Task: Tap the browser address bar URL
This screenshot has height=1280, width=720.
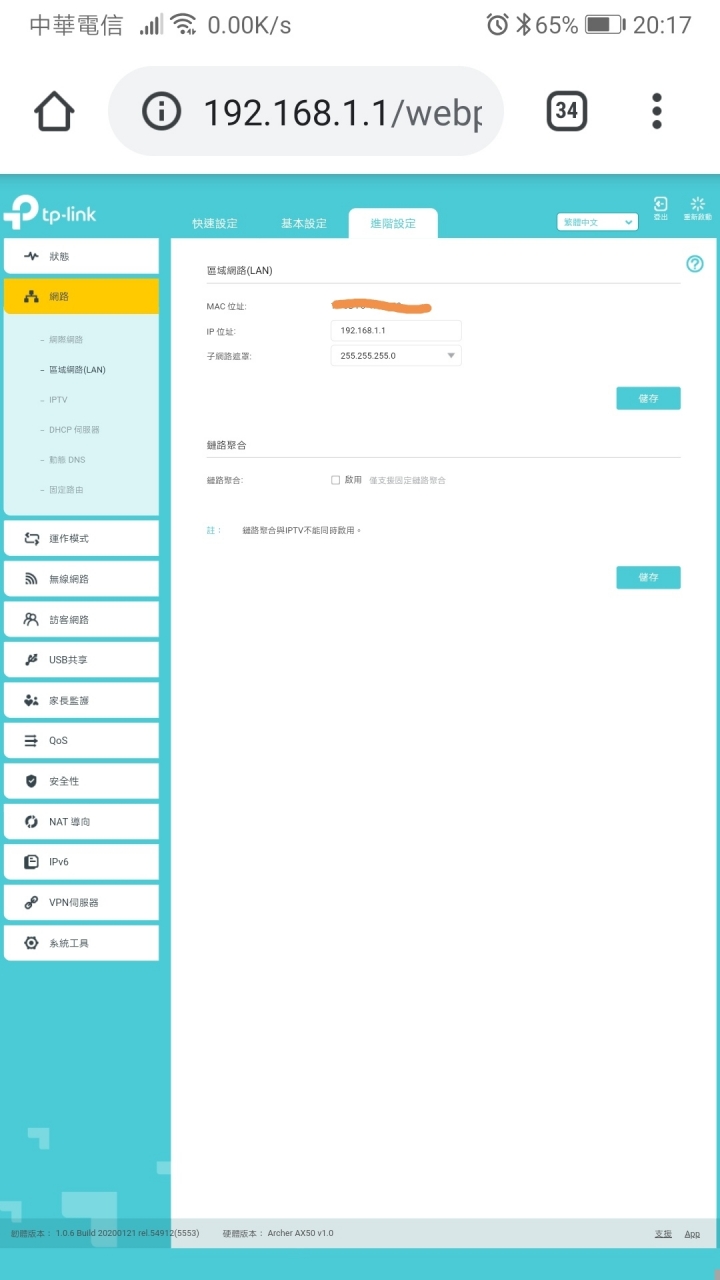Action: (x=342, y=112)
